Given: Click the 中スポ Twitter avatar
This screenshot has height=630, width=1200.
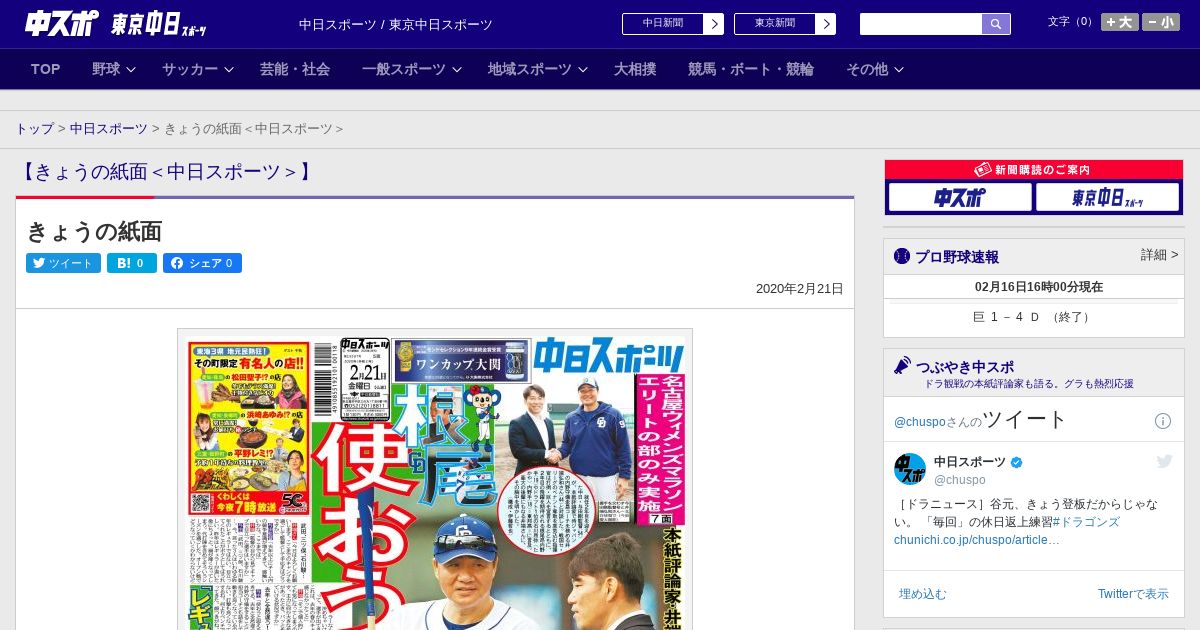Looking at the screenshot, I should coord(910,469).
